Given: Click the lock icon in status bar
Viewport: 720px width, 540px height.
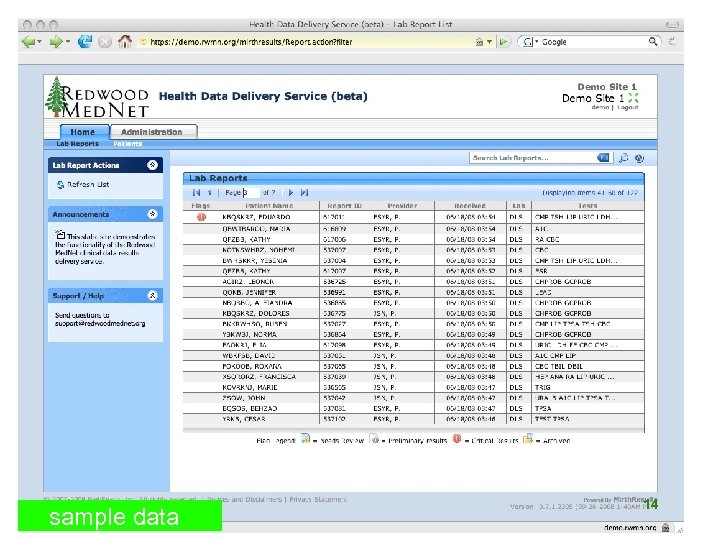Looking at the screenshot, I should tap(665, 528).
